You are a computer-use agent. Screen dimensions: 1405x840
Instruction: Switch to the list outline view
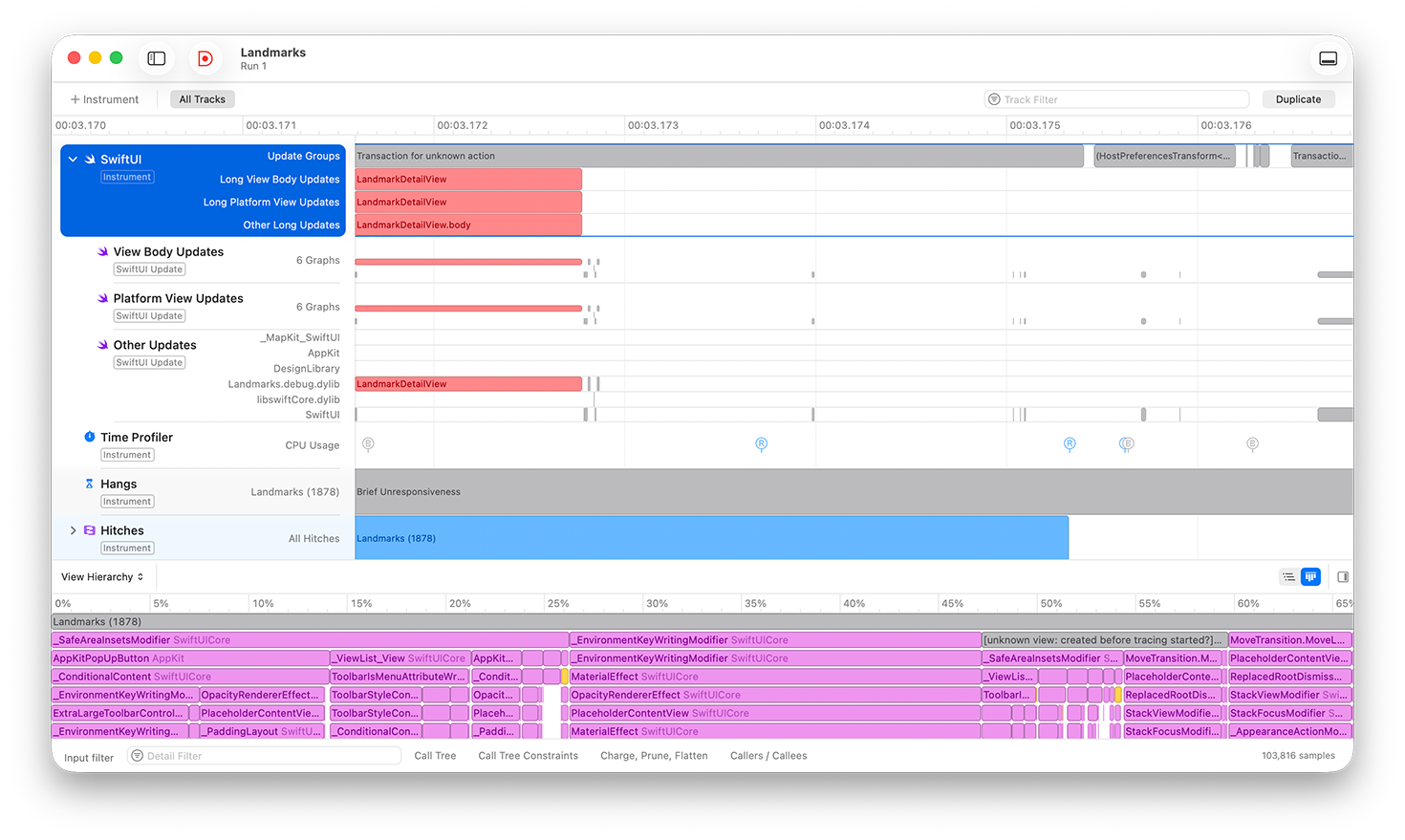1288,577
